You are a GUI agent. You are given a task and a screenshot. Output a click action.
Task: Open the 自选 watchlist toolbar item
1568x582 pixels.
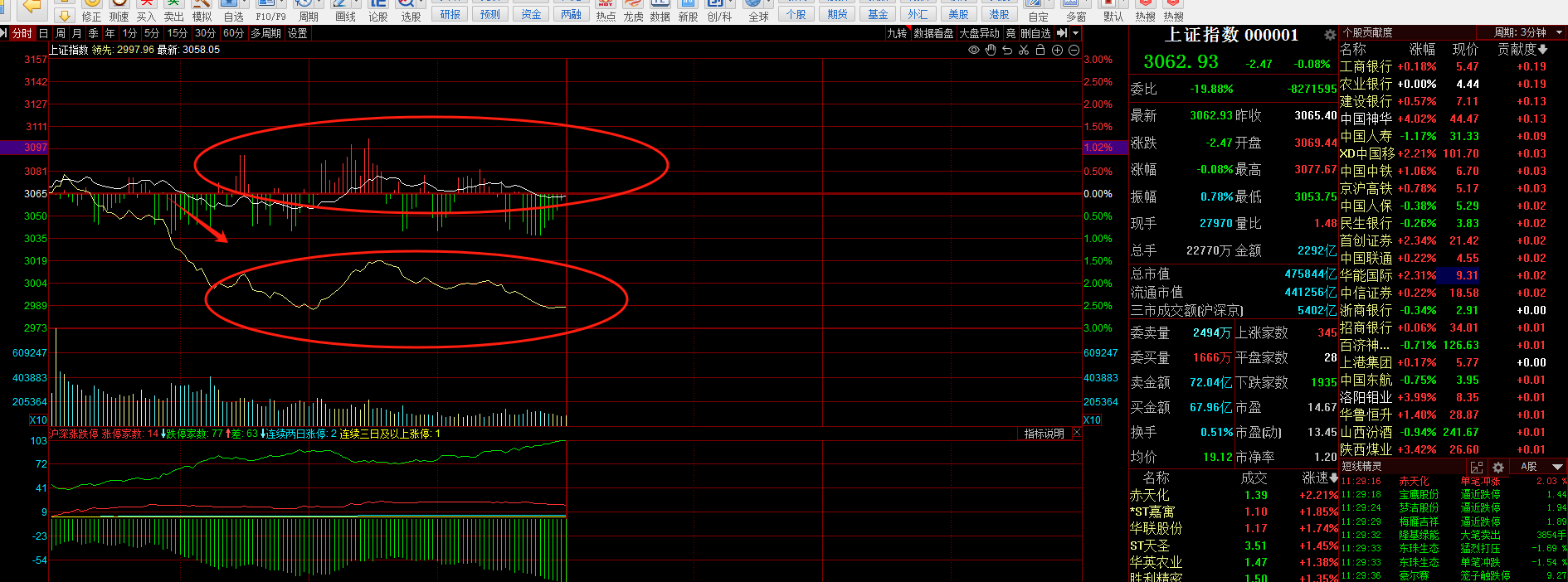tap(234, 11)
